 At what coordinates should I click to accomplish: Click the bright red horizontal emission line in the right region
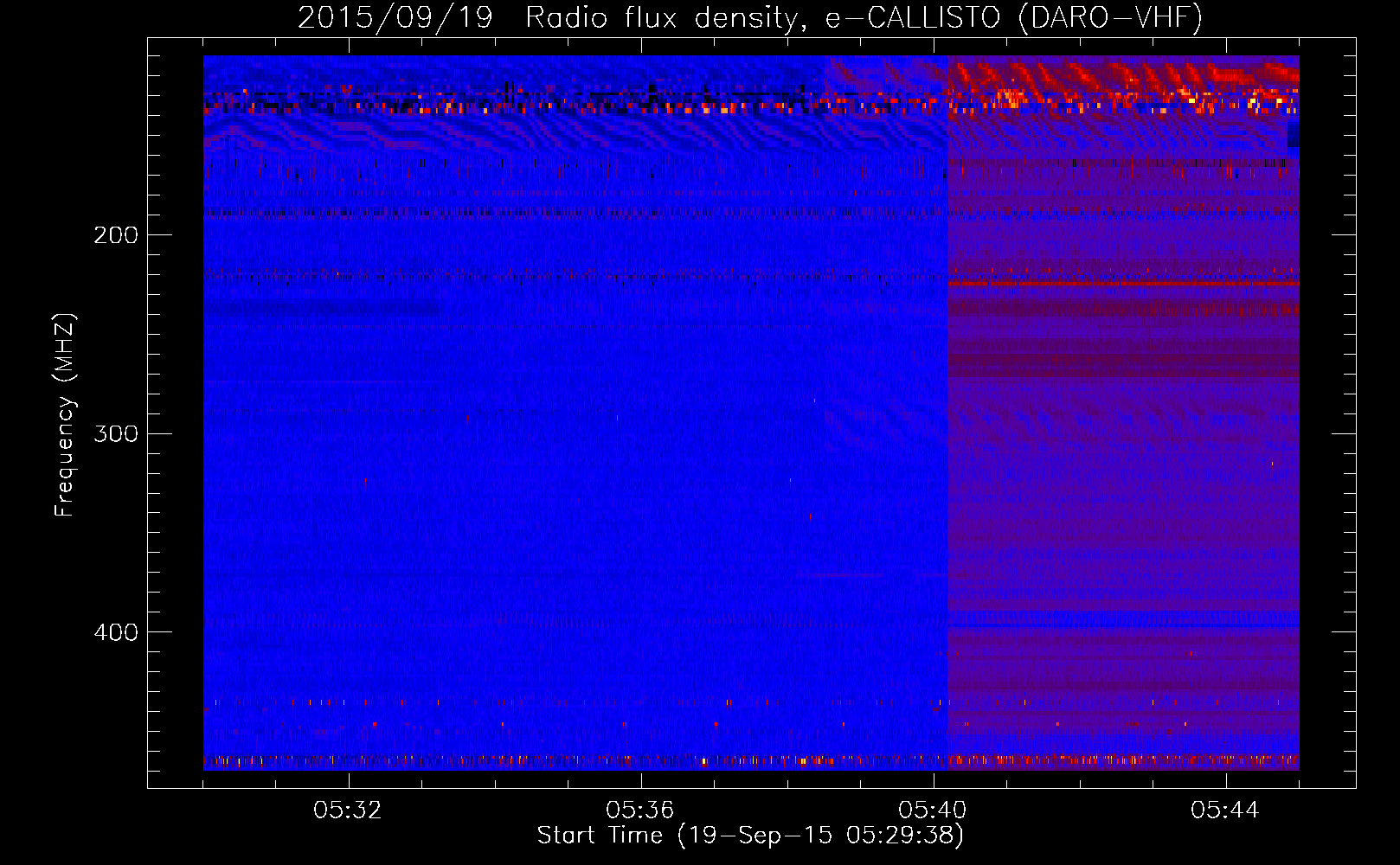1123,283
